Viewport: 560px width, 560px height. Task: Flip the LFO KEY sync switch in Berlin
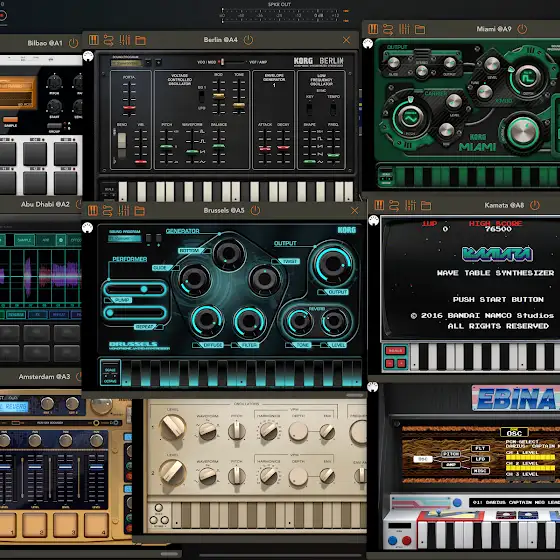(309, 109)
